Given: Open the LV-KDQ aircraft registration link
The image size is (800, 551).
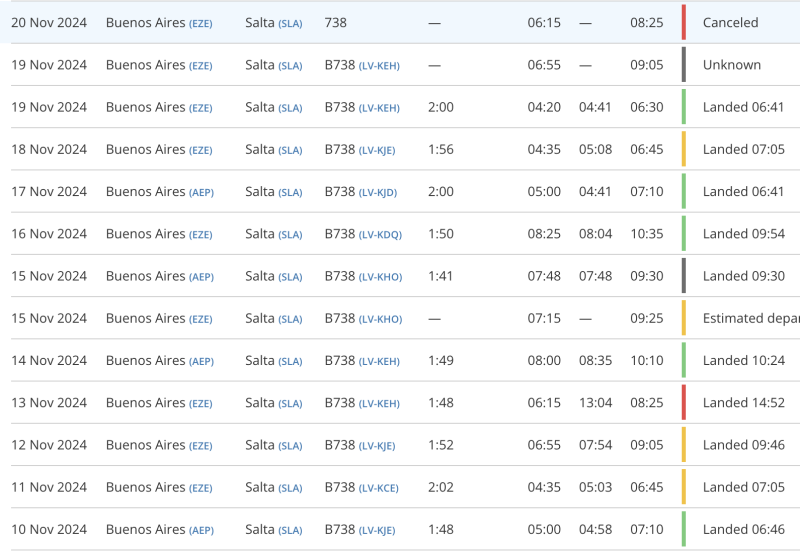Looking at the screenshot, I should pos(380,235).
